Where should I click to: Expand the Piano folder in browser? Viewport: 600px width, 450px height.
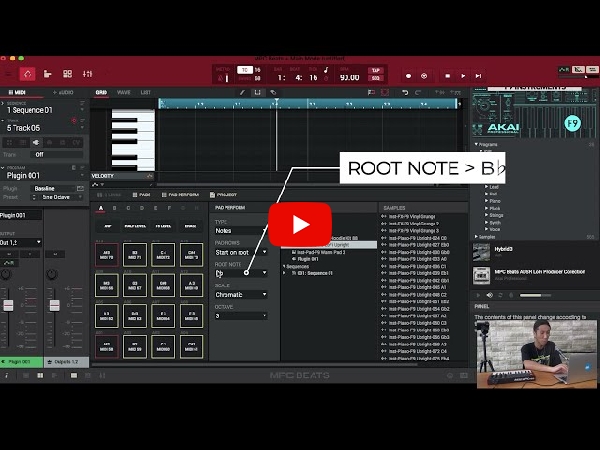(x=487, y=201)
